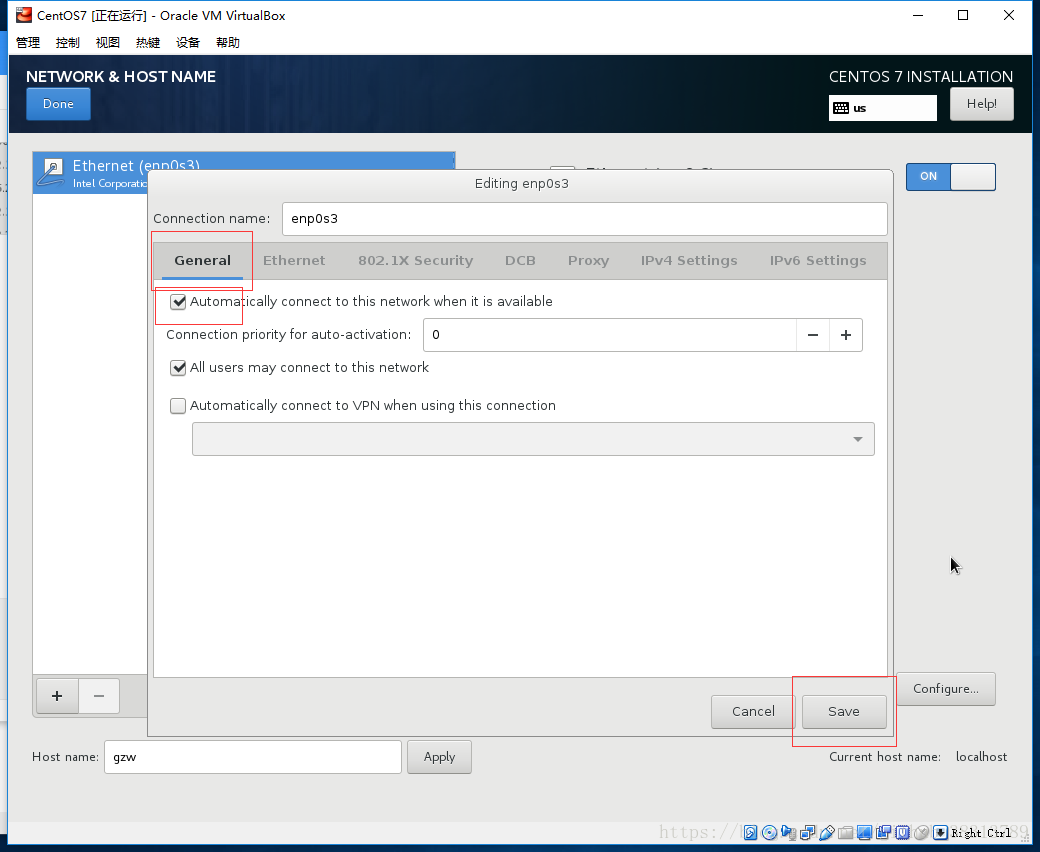Add a network device with plus button
This screenshot has width=1040, height=852.
tap(57, 696)
